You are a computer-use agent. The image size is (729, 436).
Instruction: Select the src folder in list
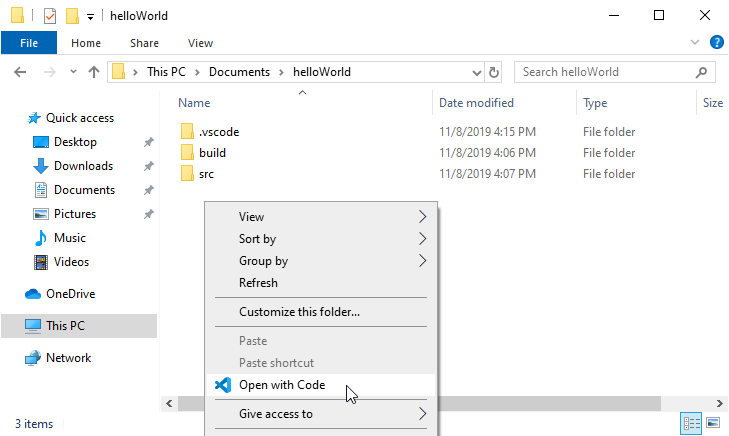coord(206,174)
